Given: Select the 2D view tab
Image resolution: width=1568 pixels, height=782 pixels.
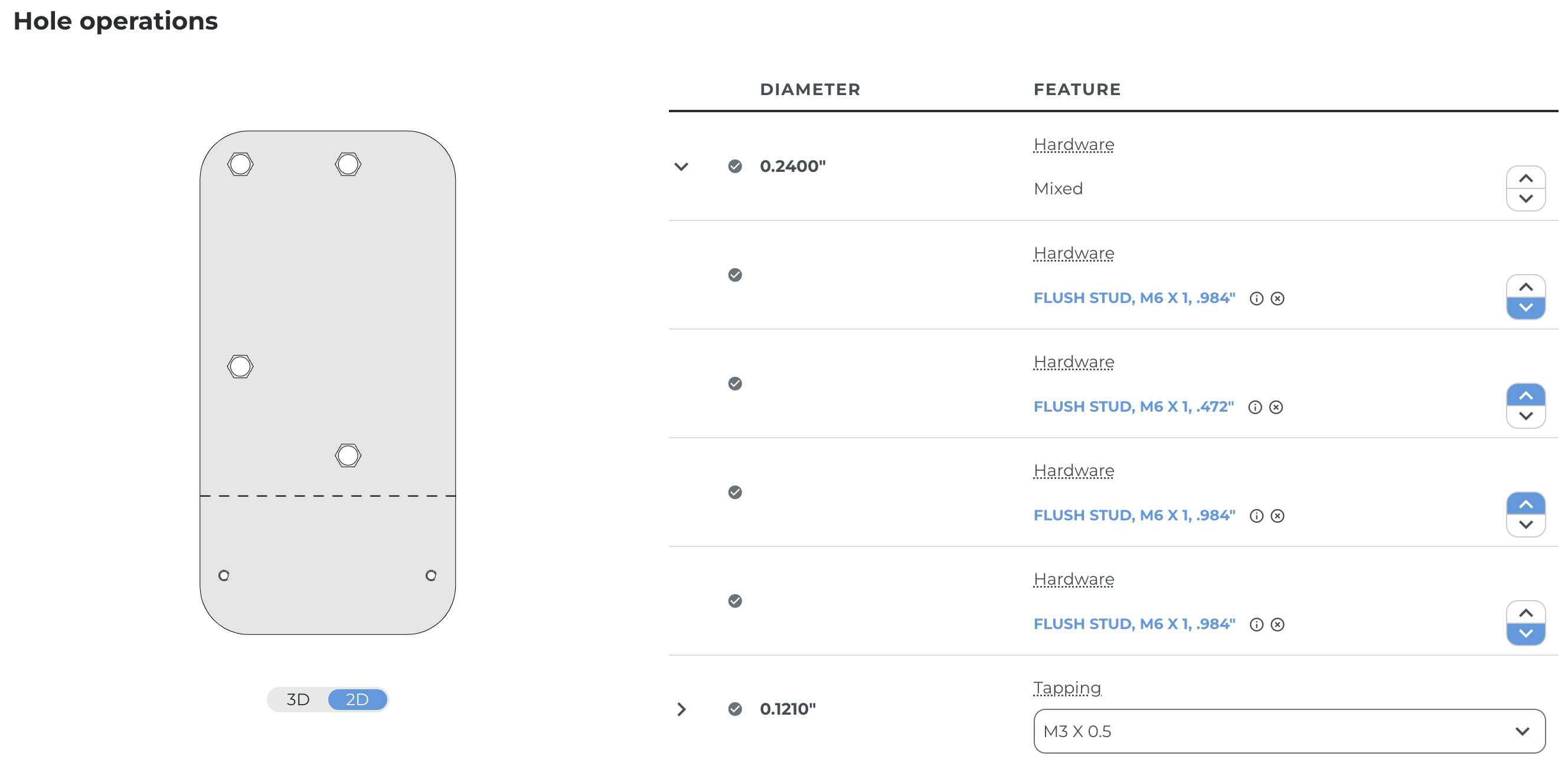Looking at the screenshot, I should 357,699.
